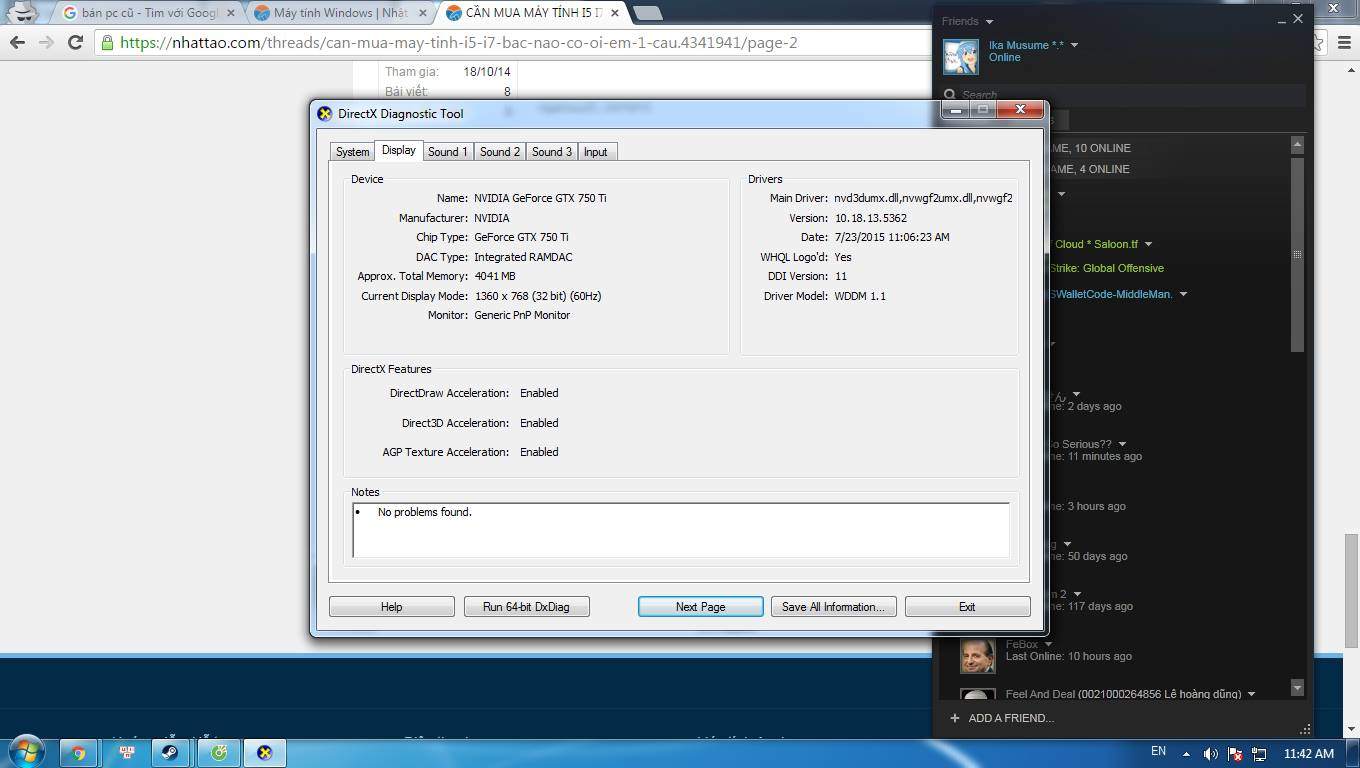Click the Chrome address bar URL
This screenshot has height=768, width=1360.
point(458,43)
